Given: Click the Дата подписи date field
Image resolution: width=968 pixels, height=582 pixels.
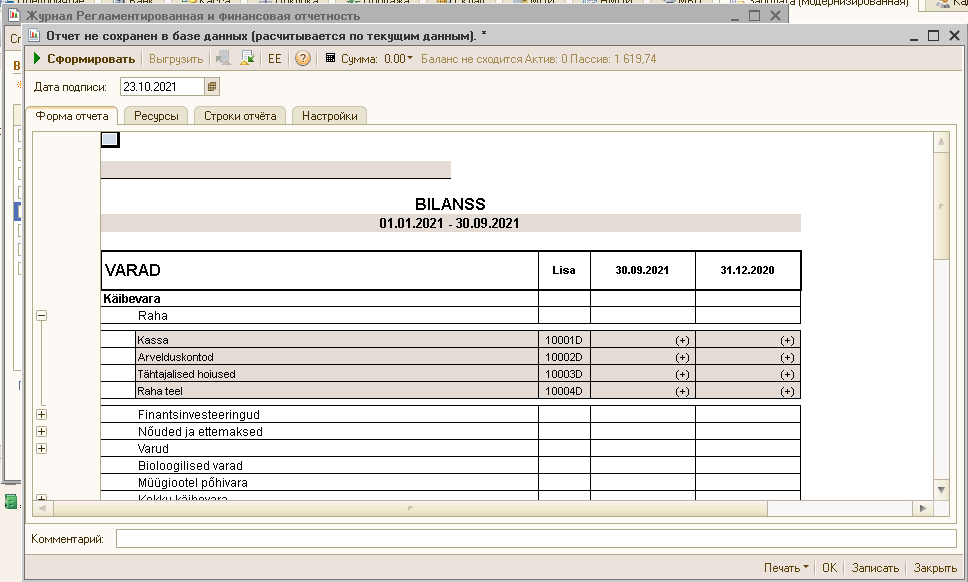Looking at the screenshot, I should point(162,86).
